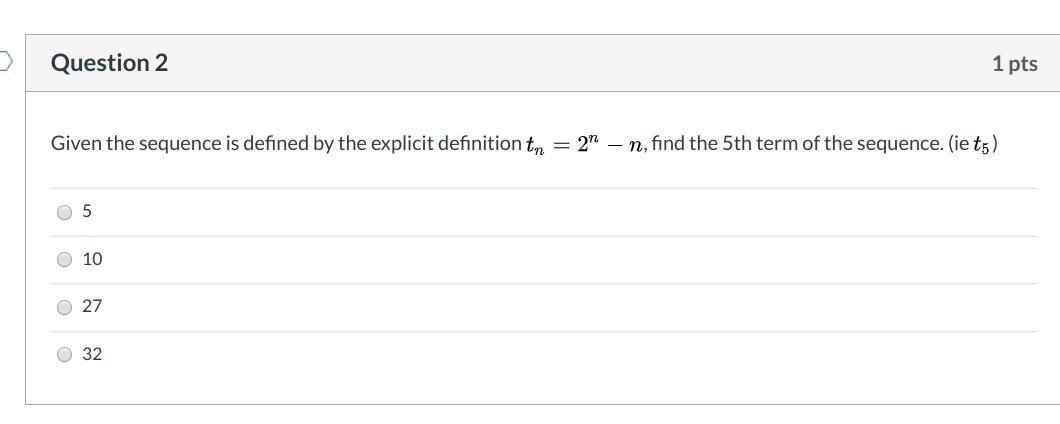Click the answer label text "10"
Viewport: 1060px width, 424px height.
92,259
